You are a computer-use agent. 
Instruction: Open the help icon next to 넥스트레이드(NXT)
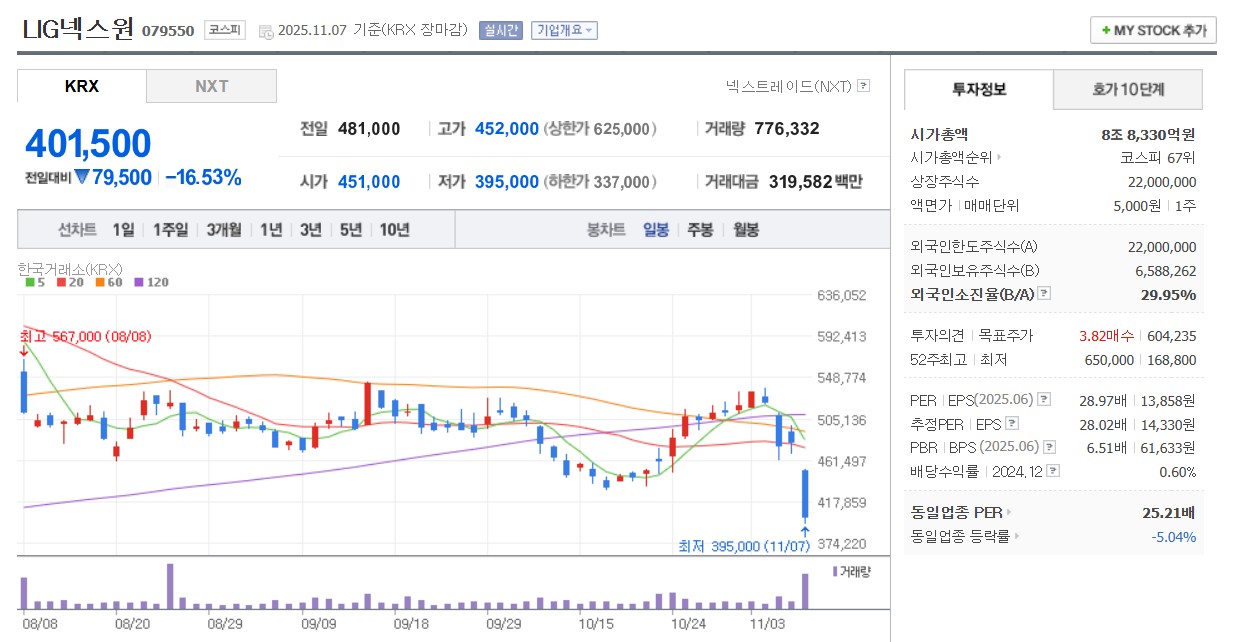point(864,86)
